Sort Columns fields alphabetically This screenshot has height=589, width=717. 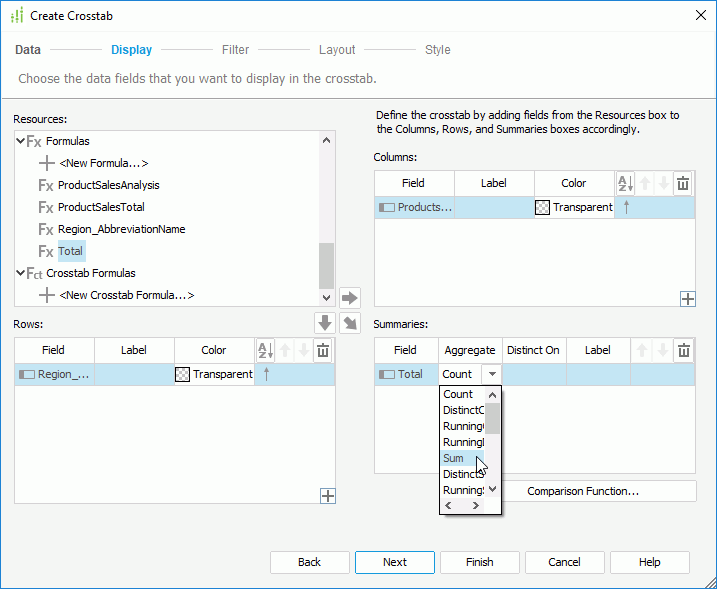tap(625, 183)
